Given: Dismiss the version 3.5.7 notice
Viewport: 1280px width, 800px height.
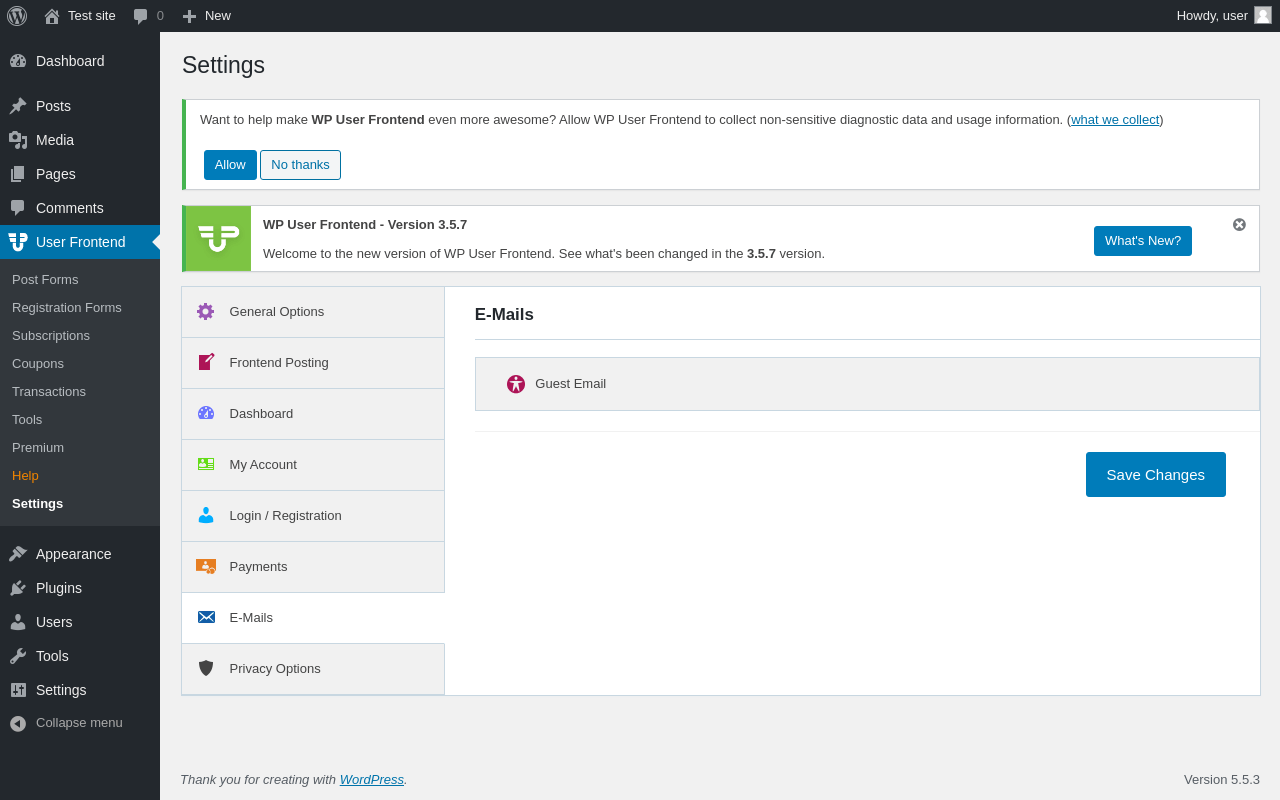Looking at the screenshot, I should pos(1239,225).
